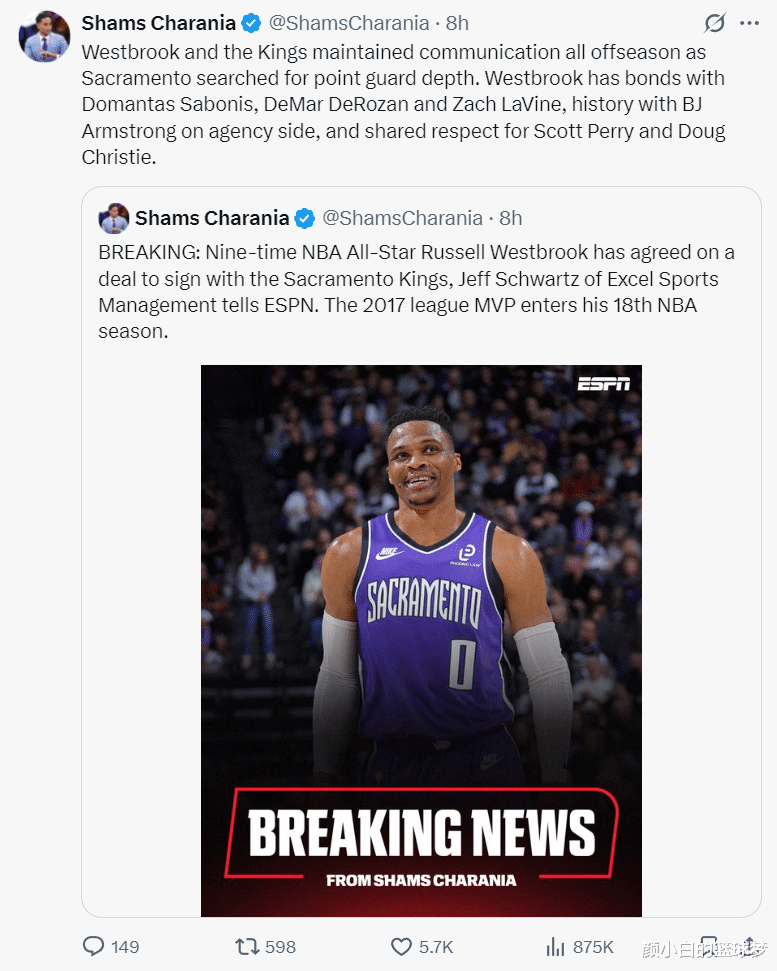Open the ESPN Breaking News Westbrook image

coord(421,640)
